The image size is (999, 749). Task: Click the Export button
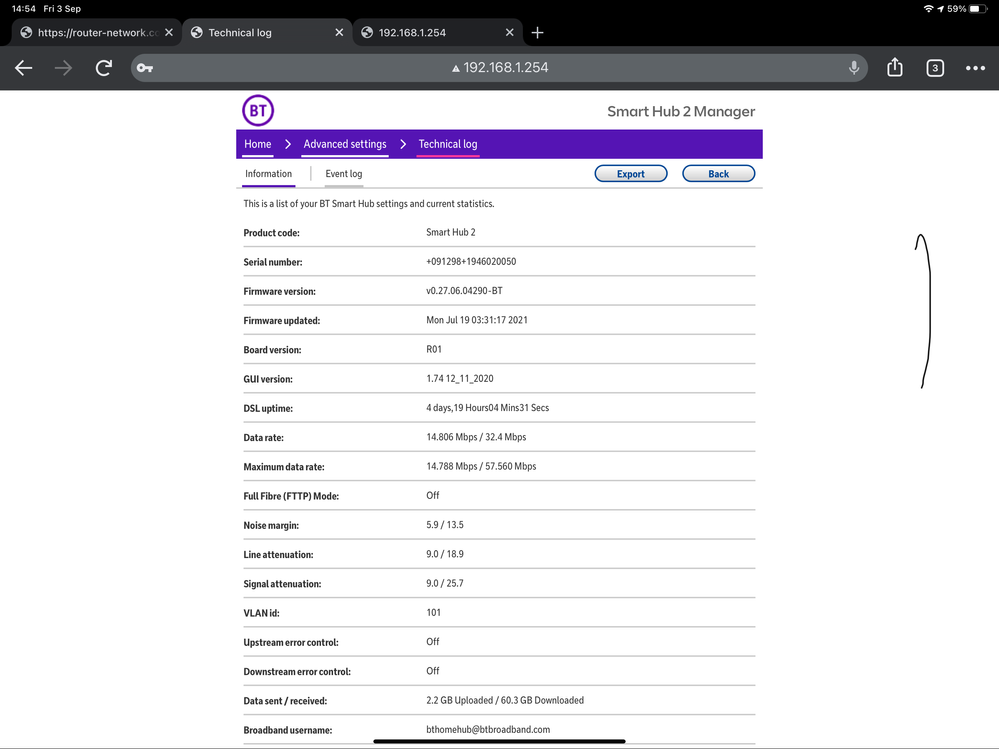click(x=631, y=173)
